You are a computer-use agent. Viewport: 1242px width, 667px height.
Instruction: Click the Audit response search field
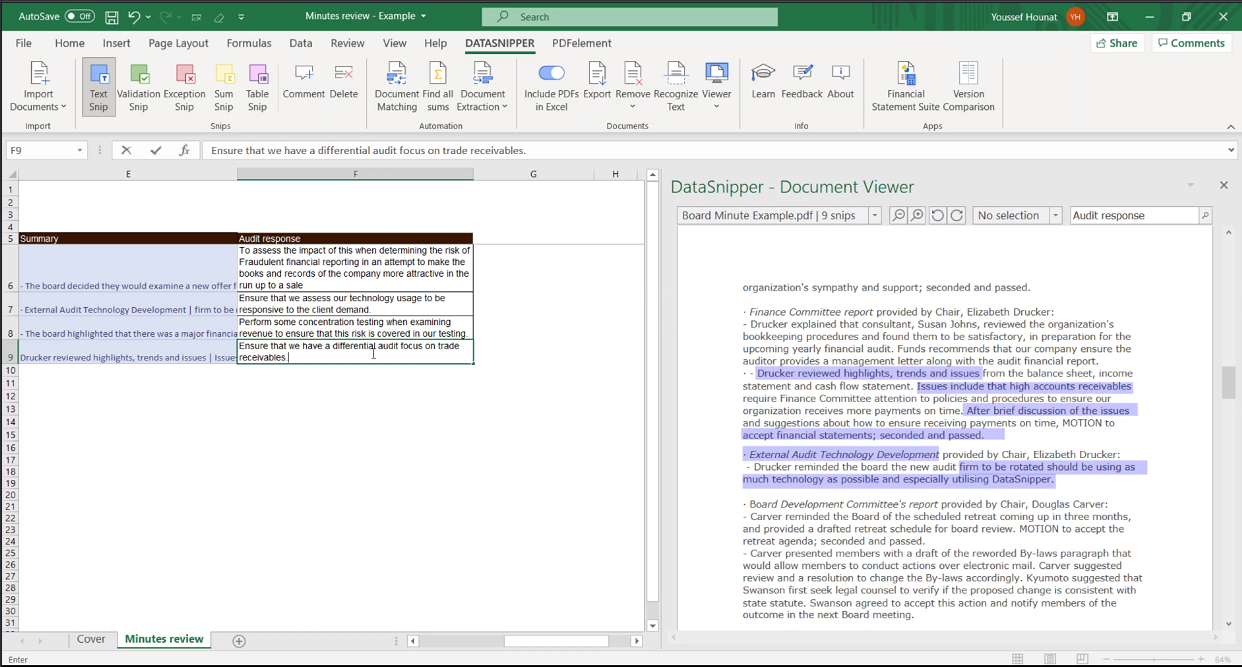click(x=1134, y=216)
